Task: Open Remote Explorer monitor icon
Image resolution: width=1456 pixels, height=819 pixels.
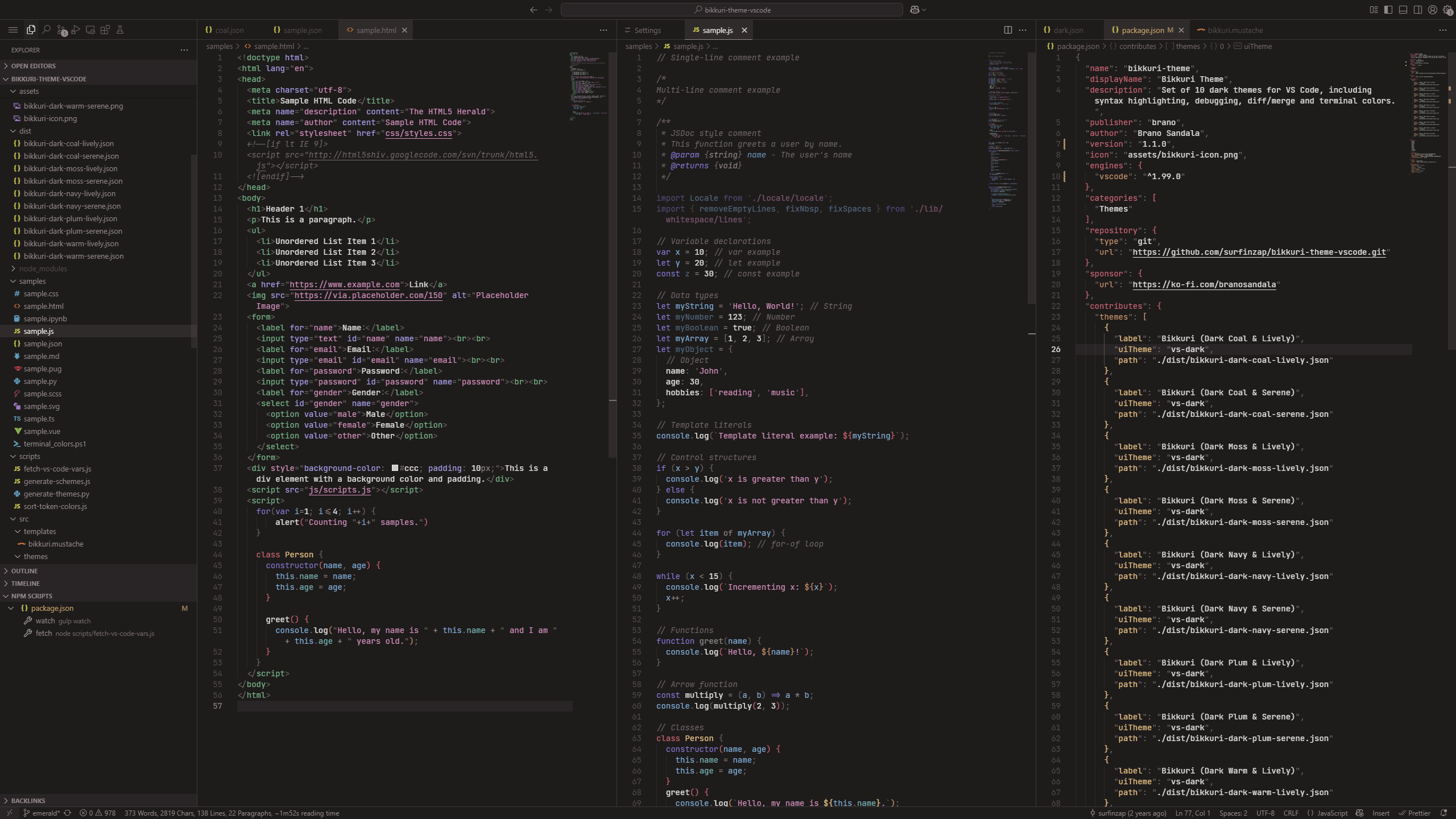Action: click(90, 30)
